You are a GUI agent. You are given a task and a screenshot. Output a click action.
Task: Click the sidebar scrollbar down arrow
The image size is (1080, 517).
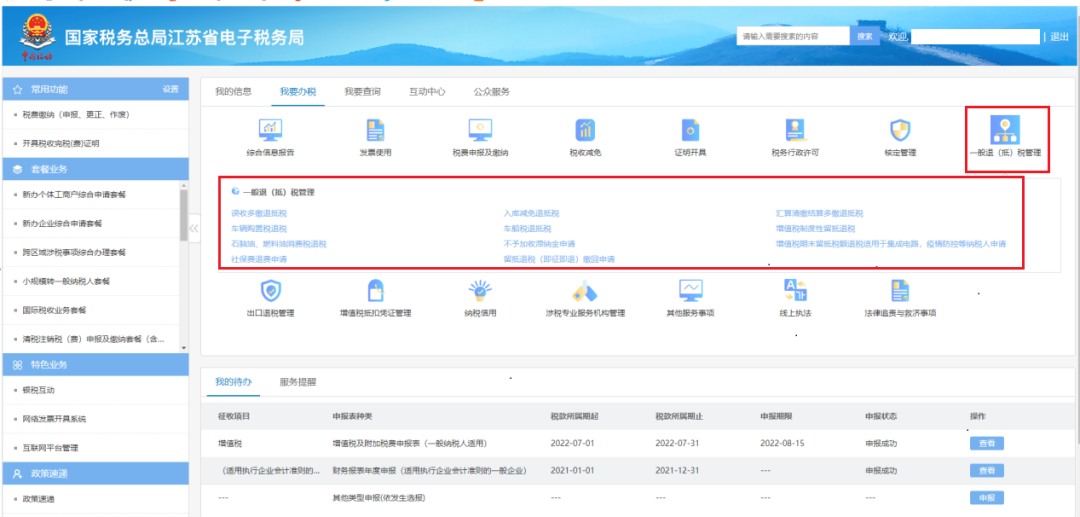click(x=183, y=348)
